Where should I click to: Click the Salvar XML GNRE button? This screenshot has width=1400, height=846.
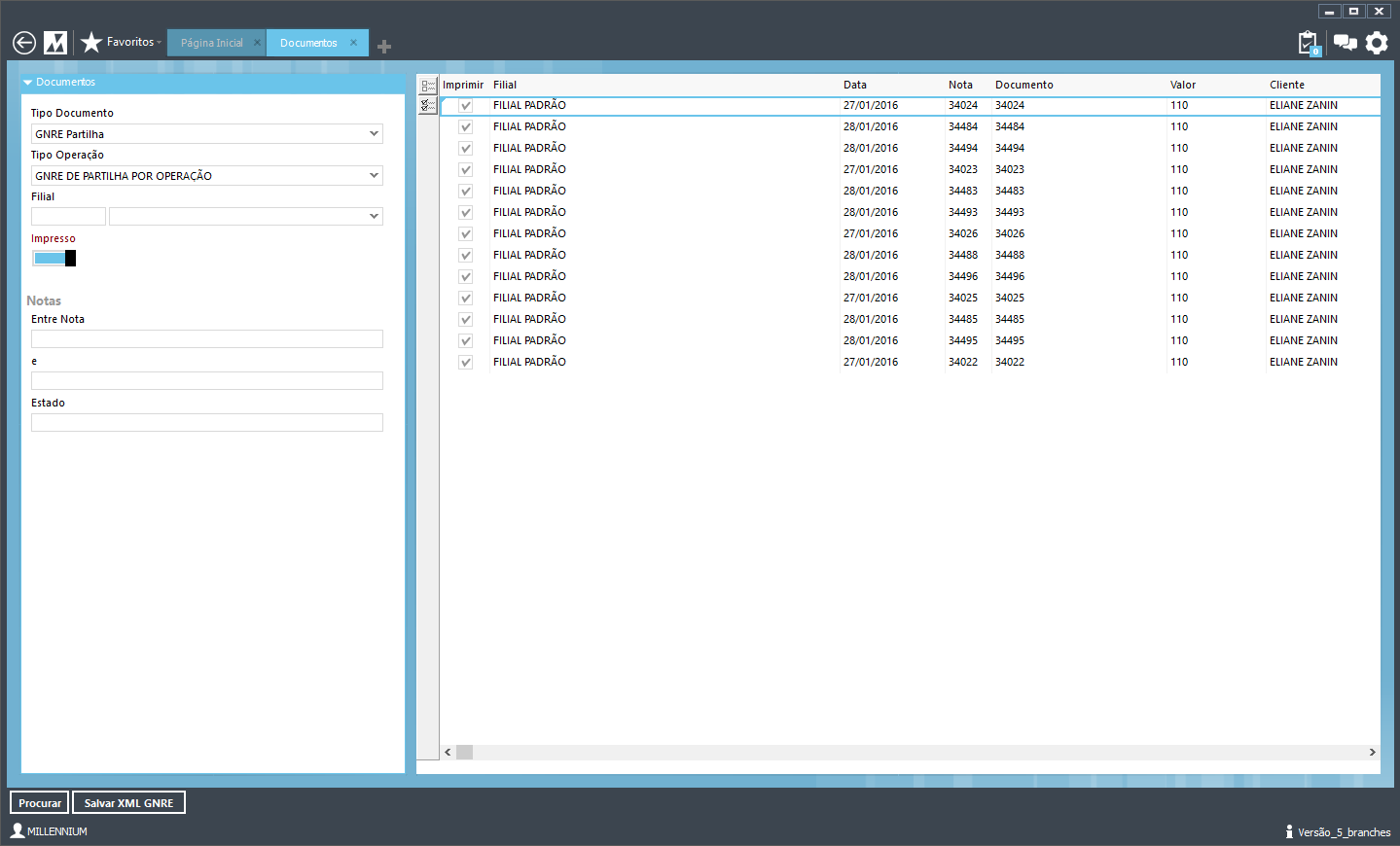pyautogui.click(x=128, y=803)
